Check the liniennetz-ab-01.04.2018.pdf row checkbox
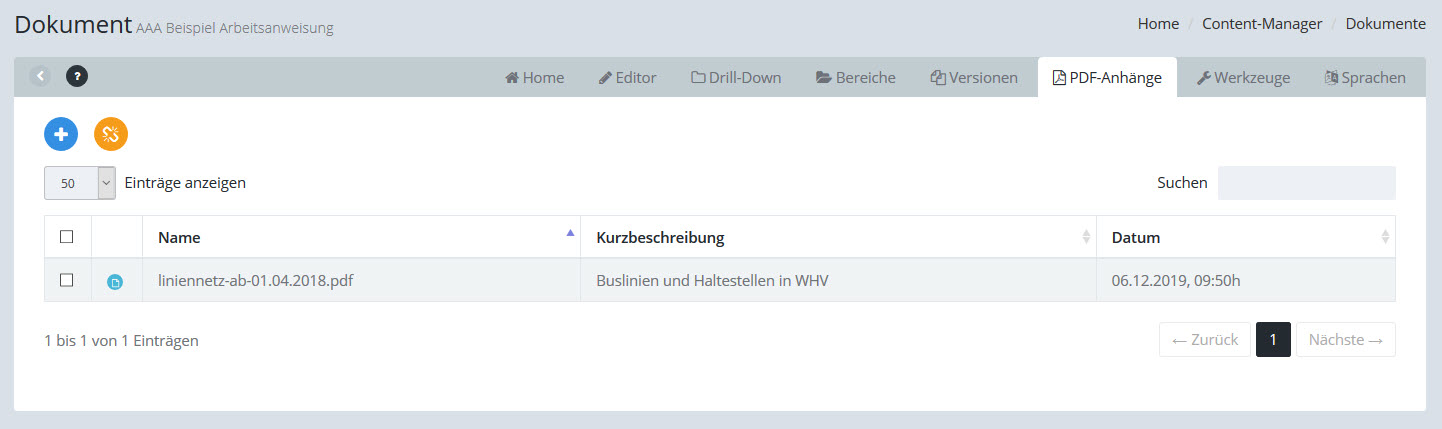 pos(67,281)
